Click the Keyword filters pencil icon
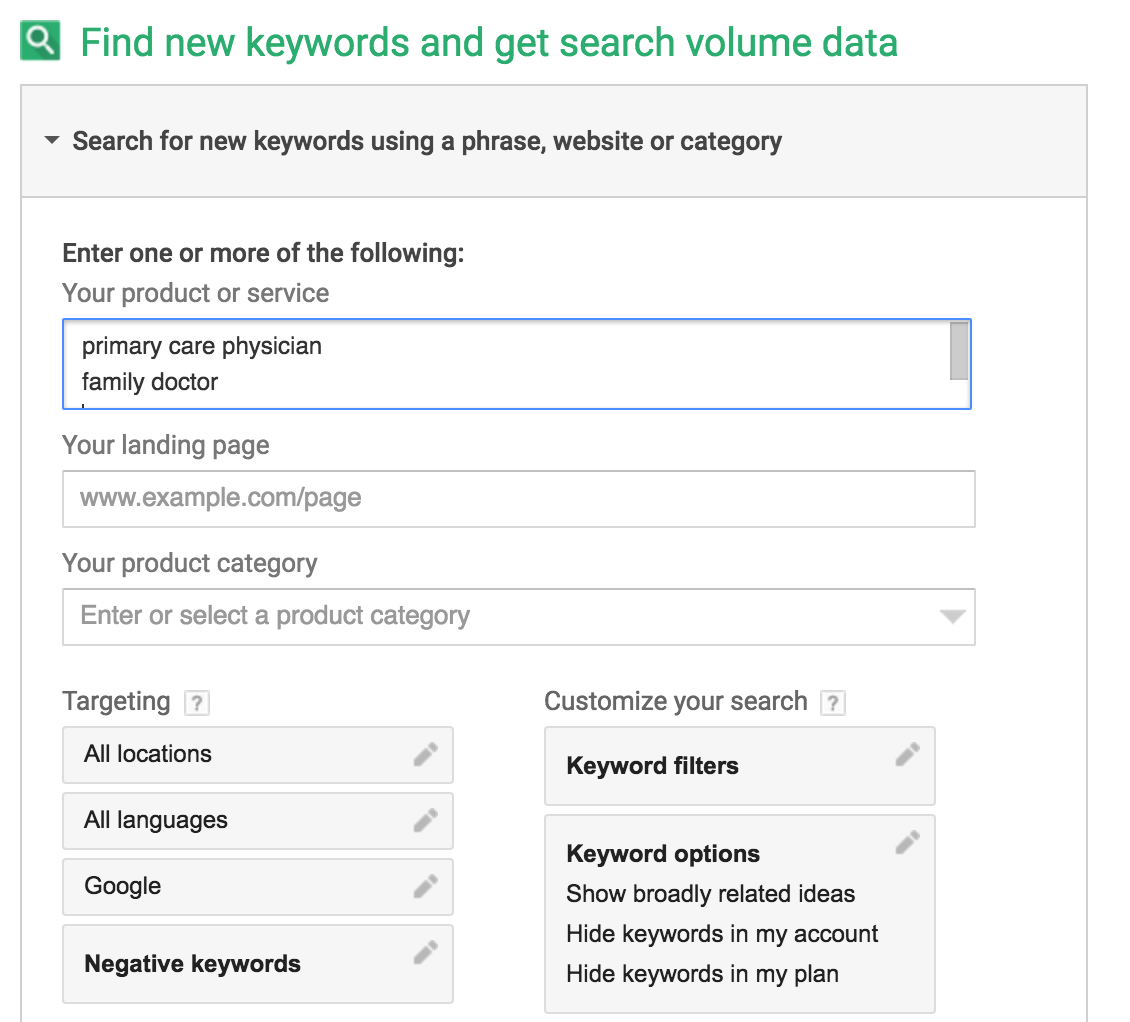 [907, 754]
